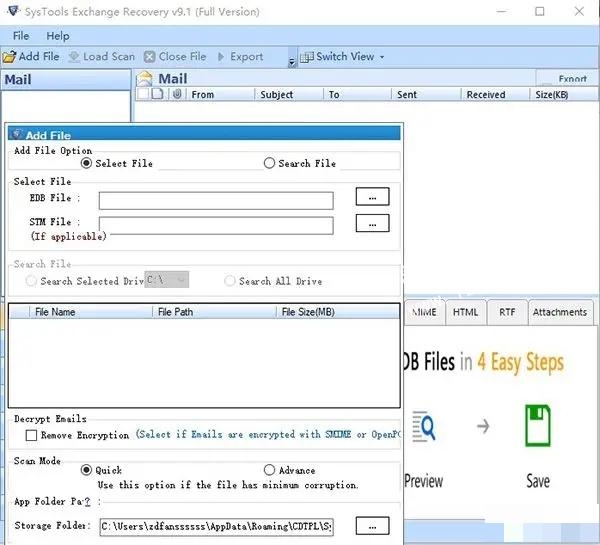Click the File Name column header

pyautogui.click(x=91, y=312)
